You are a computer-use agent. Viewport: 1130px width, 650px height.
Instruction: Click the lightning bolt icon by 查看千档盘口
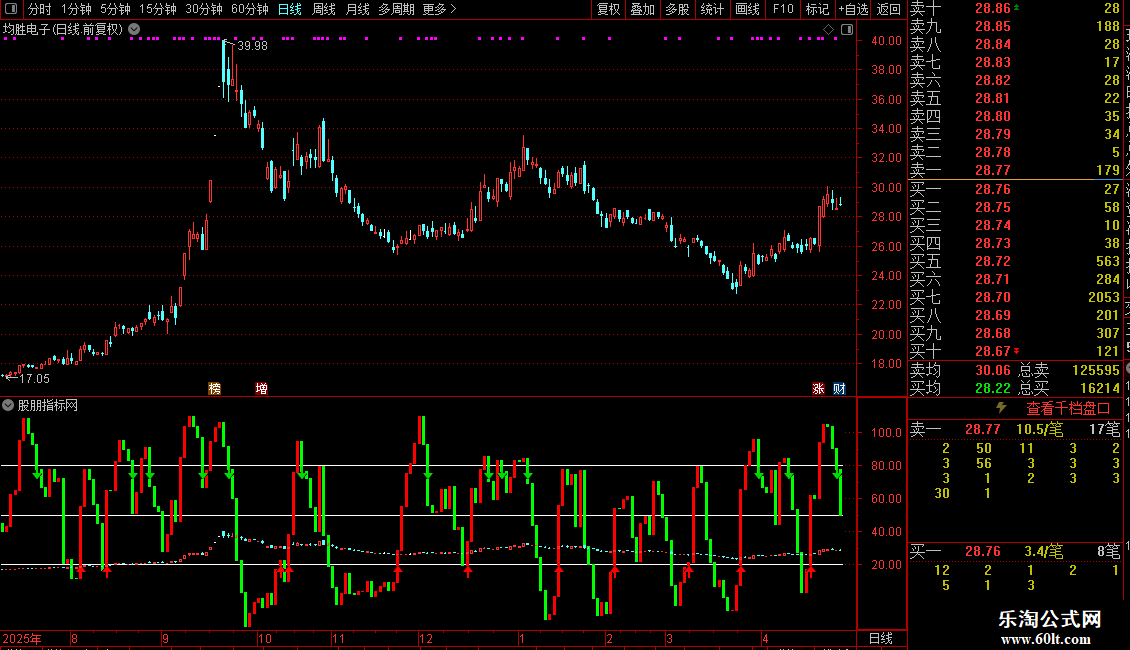1001,408
